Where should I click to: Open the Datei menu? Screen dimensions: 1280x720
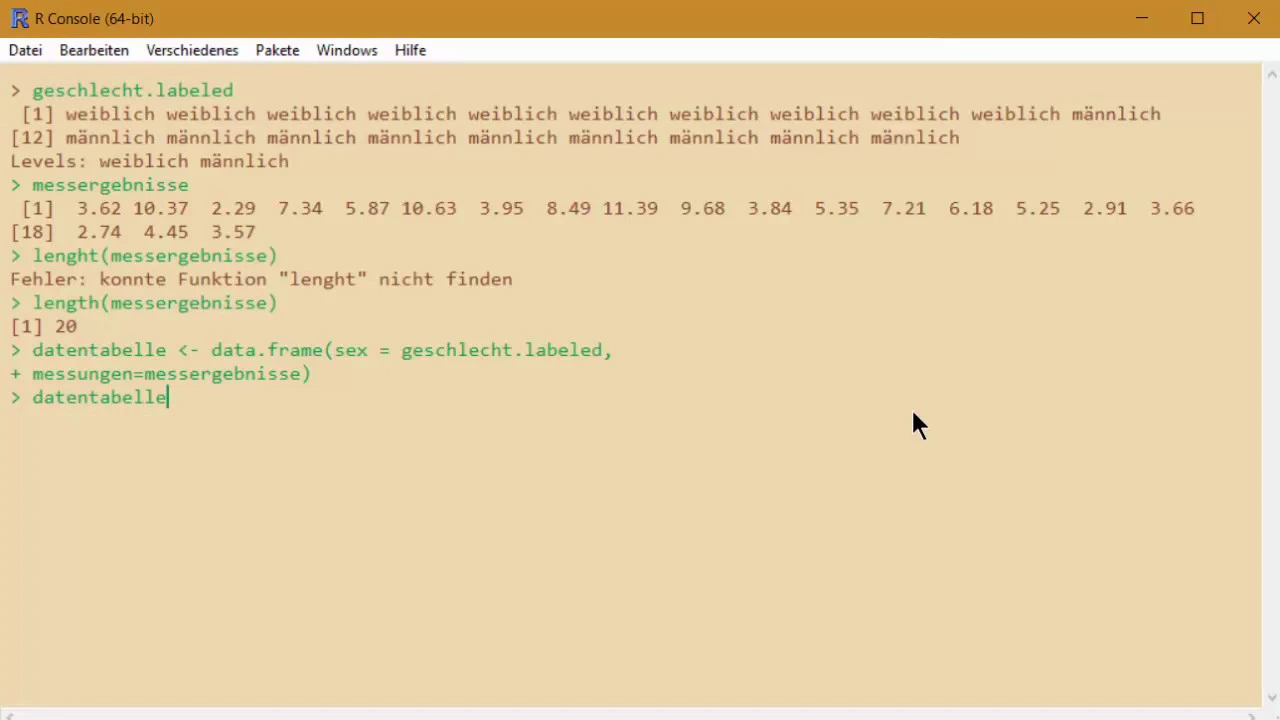pyautogui.click(x=25, y=50)
